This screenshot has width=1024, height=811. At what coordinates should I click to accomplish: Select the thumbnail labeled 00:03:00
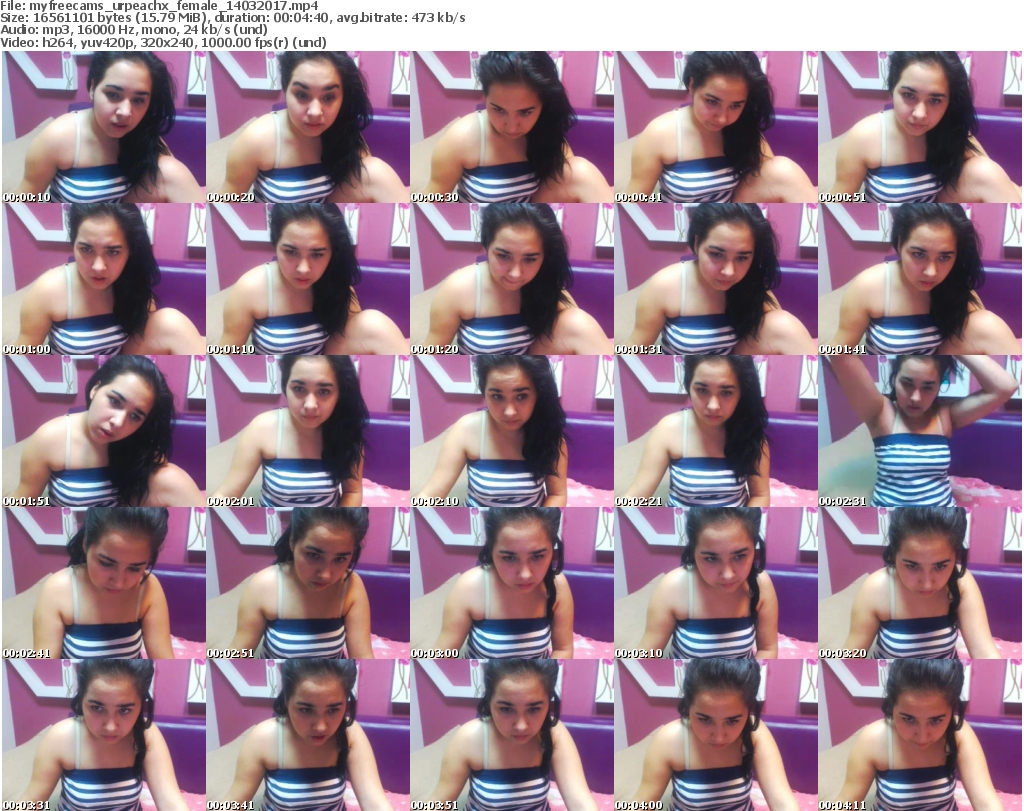[x=512, y=583]
